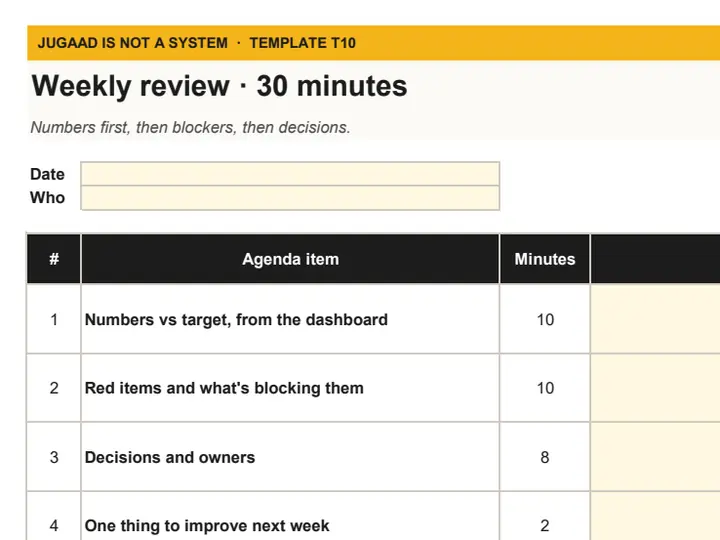
Task: Click the notes cell beside 'One thing to improve' row
Action: 655,516
